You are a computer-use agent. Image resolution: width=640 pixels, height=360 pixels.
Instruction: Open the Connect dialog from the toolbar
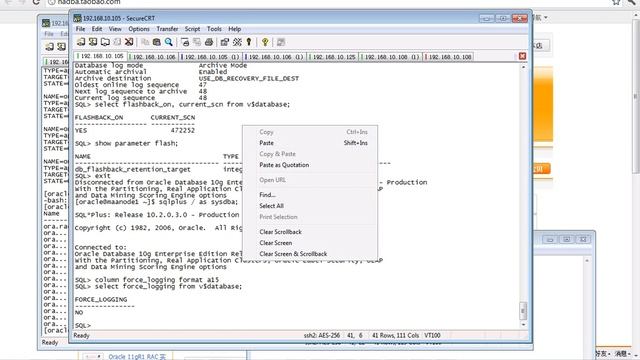[x=81, y=42]
